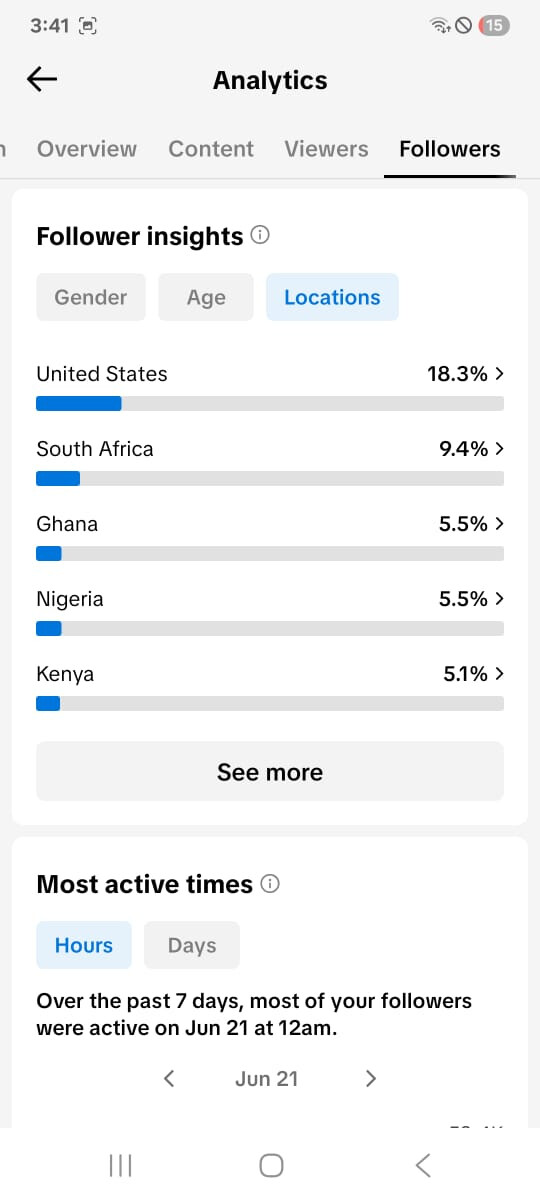Expand United States 18.3% chevron
Image resolution: width=540 pixels, height=1200 pixels.
tap(499, 374)
